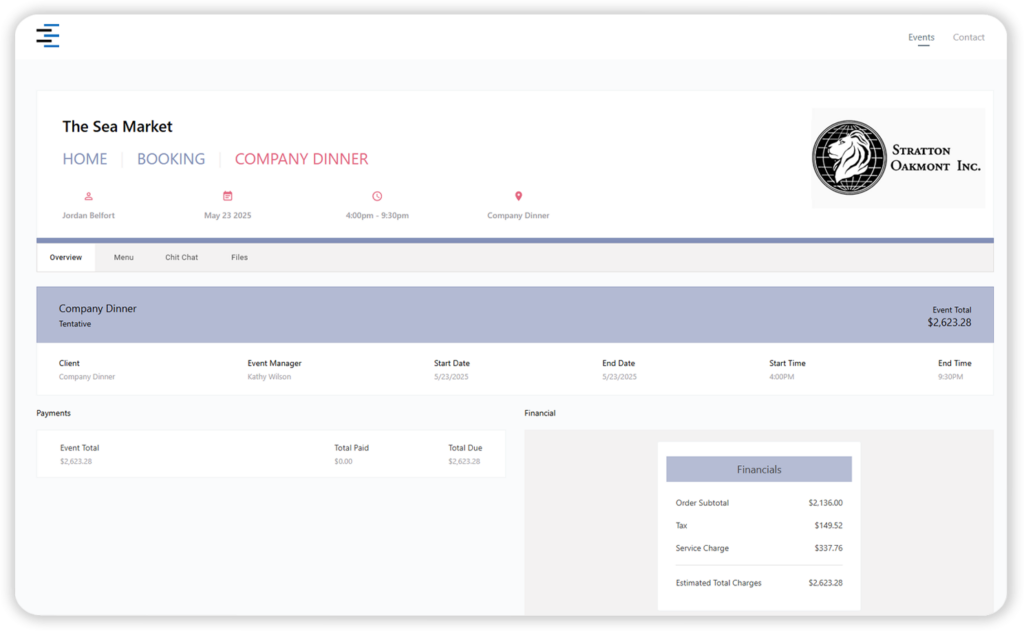Switch to the Menu tab

(x=123, y=257)
